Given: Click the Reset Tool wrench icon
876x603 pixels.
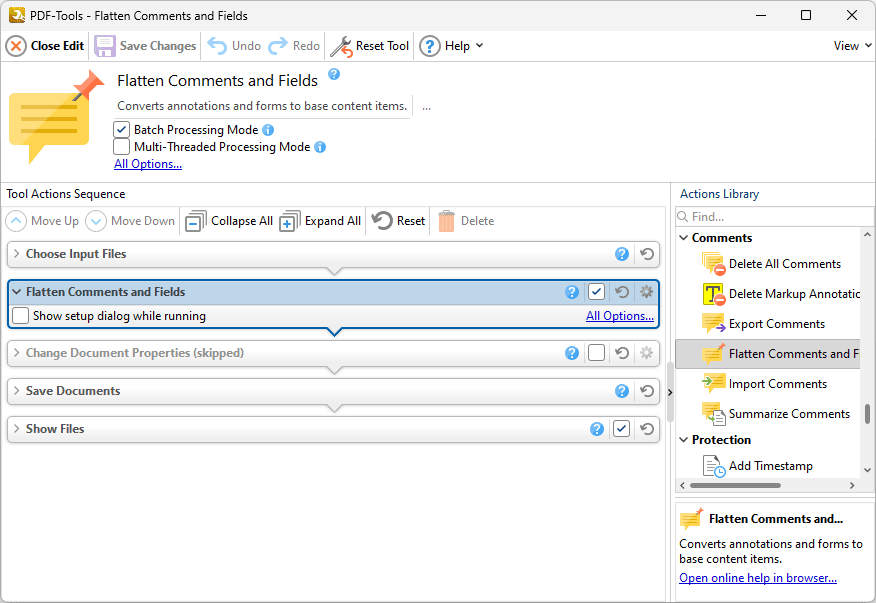Looking at the screenshot, I should pos(340,46).
